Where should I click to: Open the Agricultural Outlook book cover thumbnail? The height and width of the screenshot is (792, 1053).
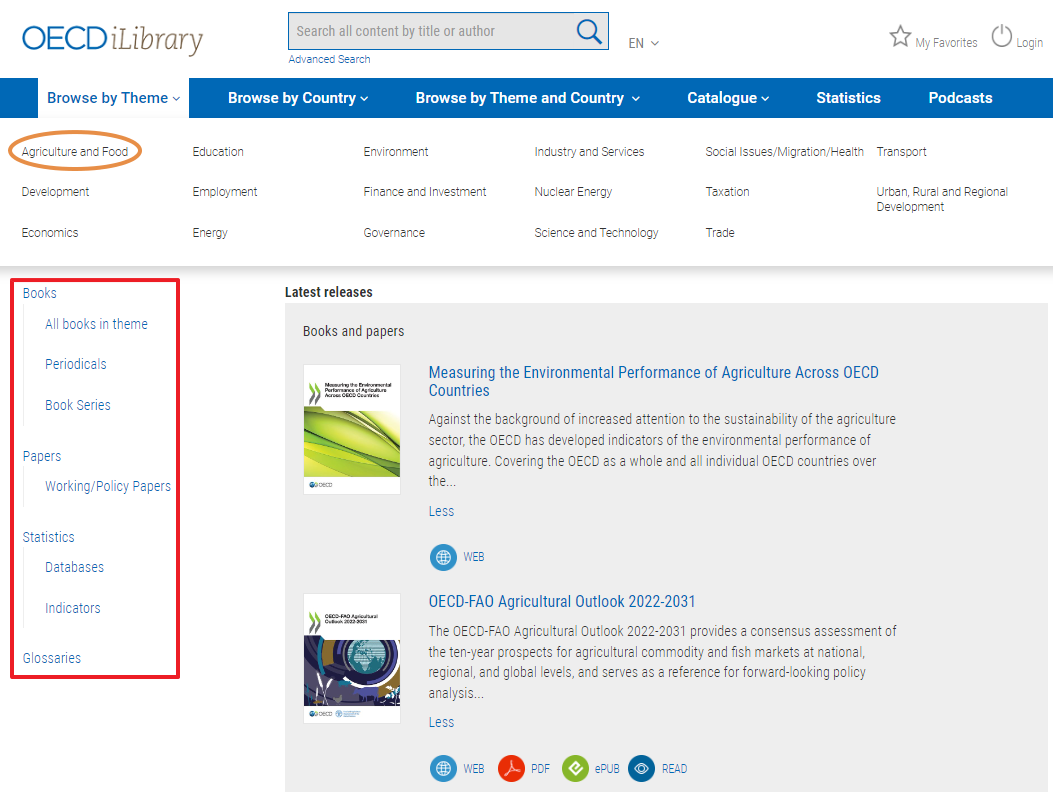pos(352,658)
